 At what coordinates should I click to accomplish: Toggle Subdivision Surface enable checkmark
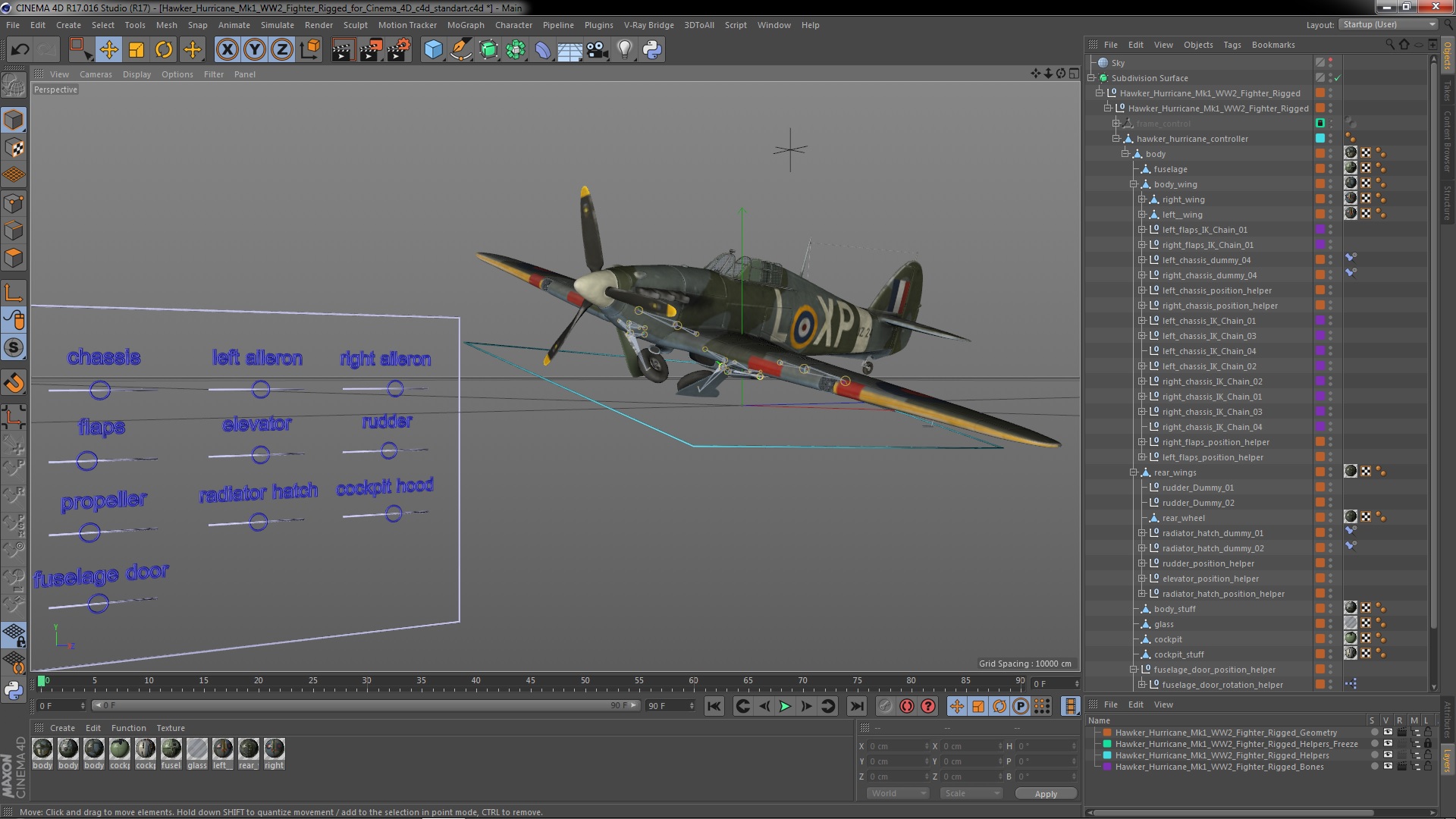[x=1338, y=78]
